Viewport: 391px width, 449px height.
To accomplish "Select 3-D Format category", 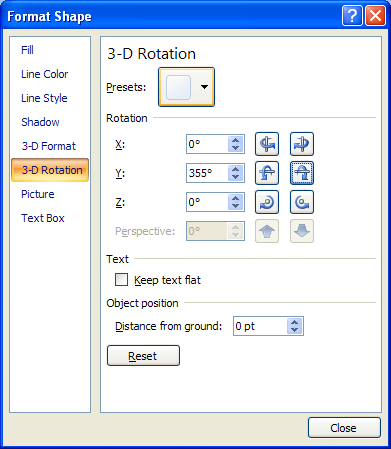I will pos(50,146).
